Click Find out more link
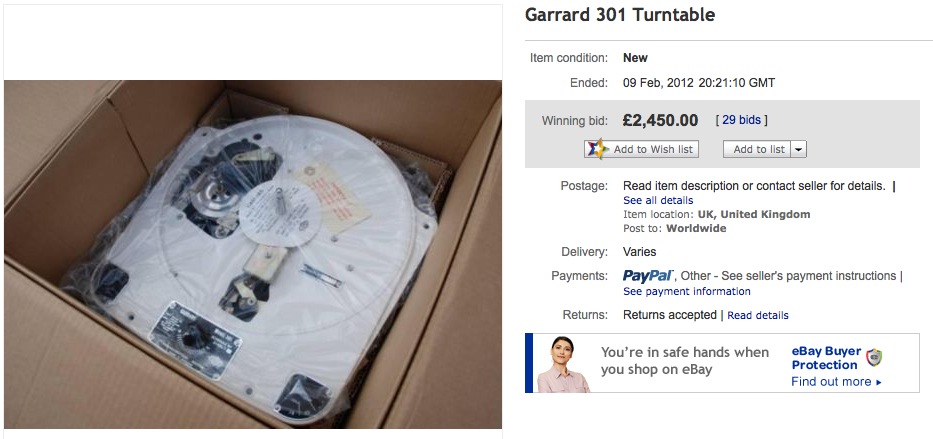The width and height of the screenshot is (933, 439). tap(831, 382)
